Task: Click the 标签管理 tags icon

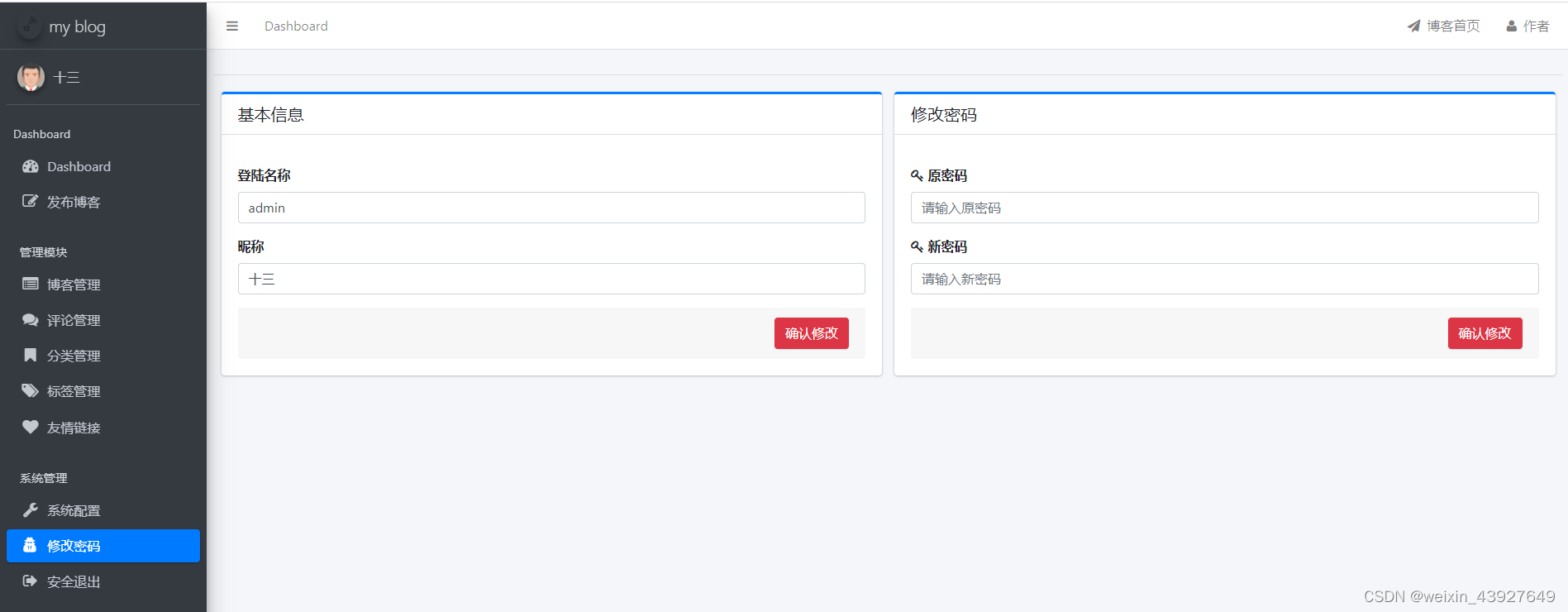Action: point(31,390)
